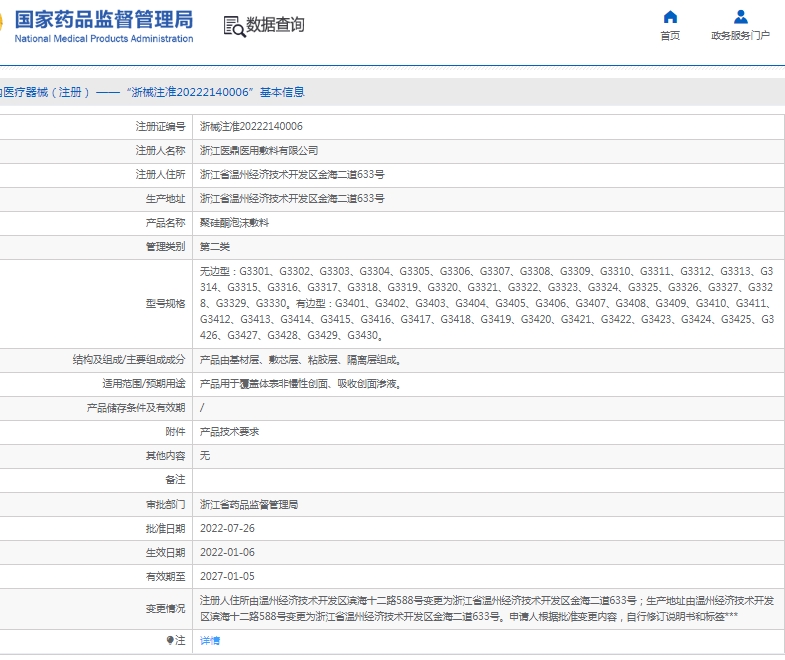Click the 产品储存条件及有效期 row label
Image resolution: width=785 pixels, height=660 pixels.
point(136,408)
